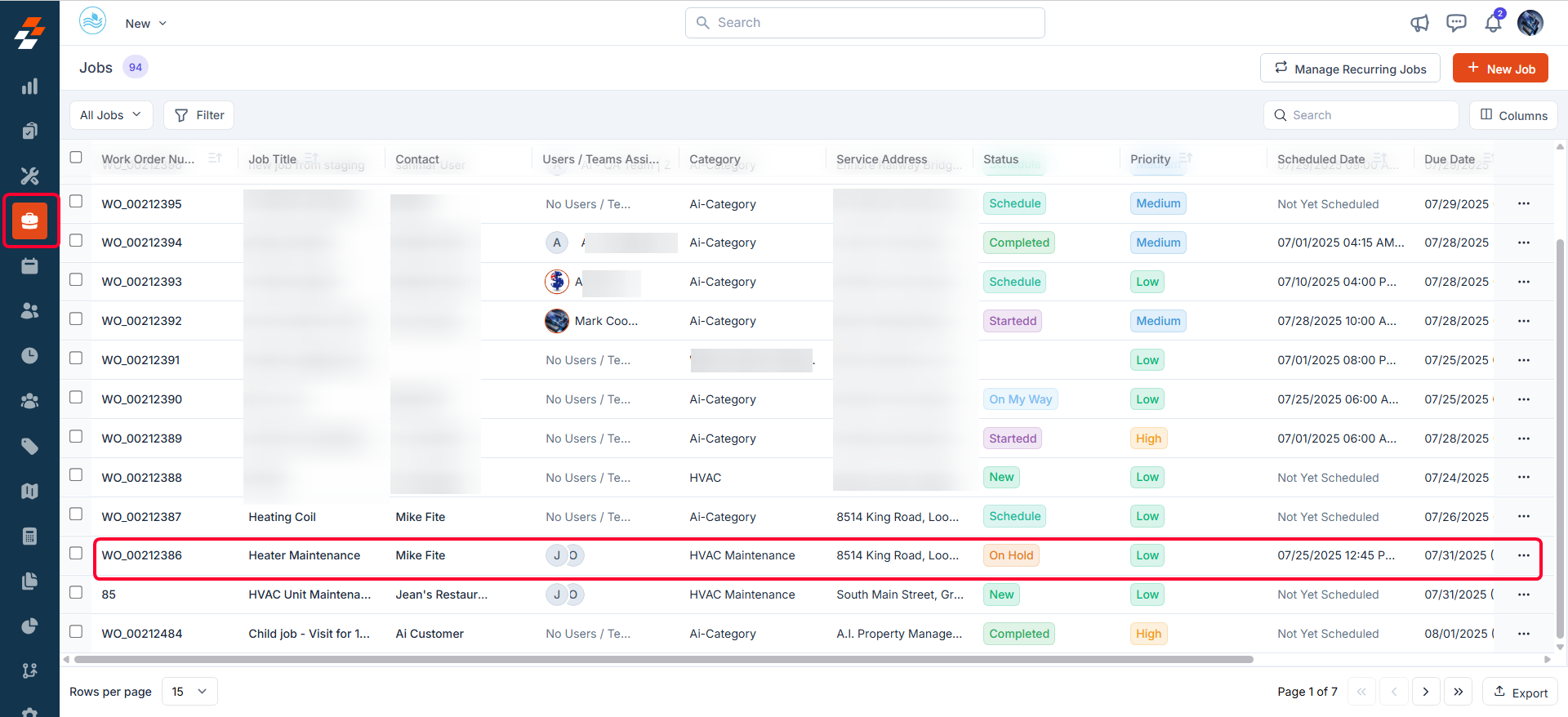This screenshot has height=717, width=1568.
Task: Sort by Scheduled Date column icon
Action: click(1380, 158)
